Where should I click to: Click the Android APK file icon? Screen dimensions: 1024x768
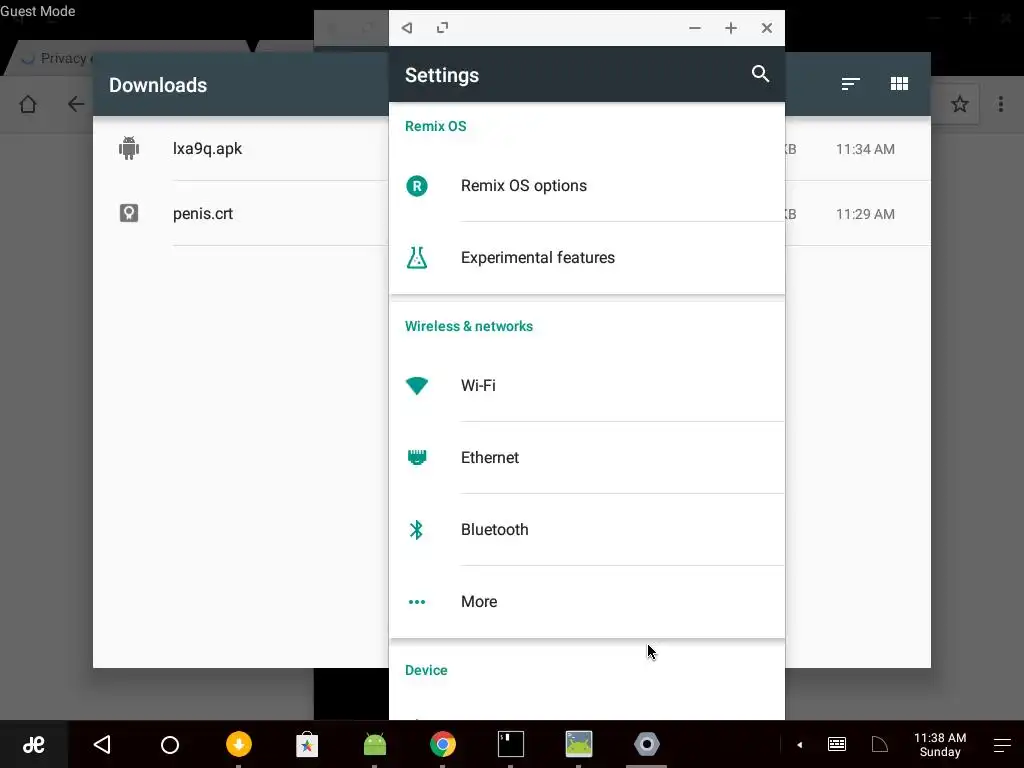coord(129,148)
